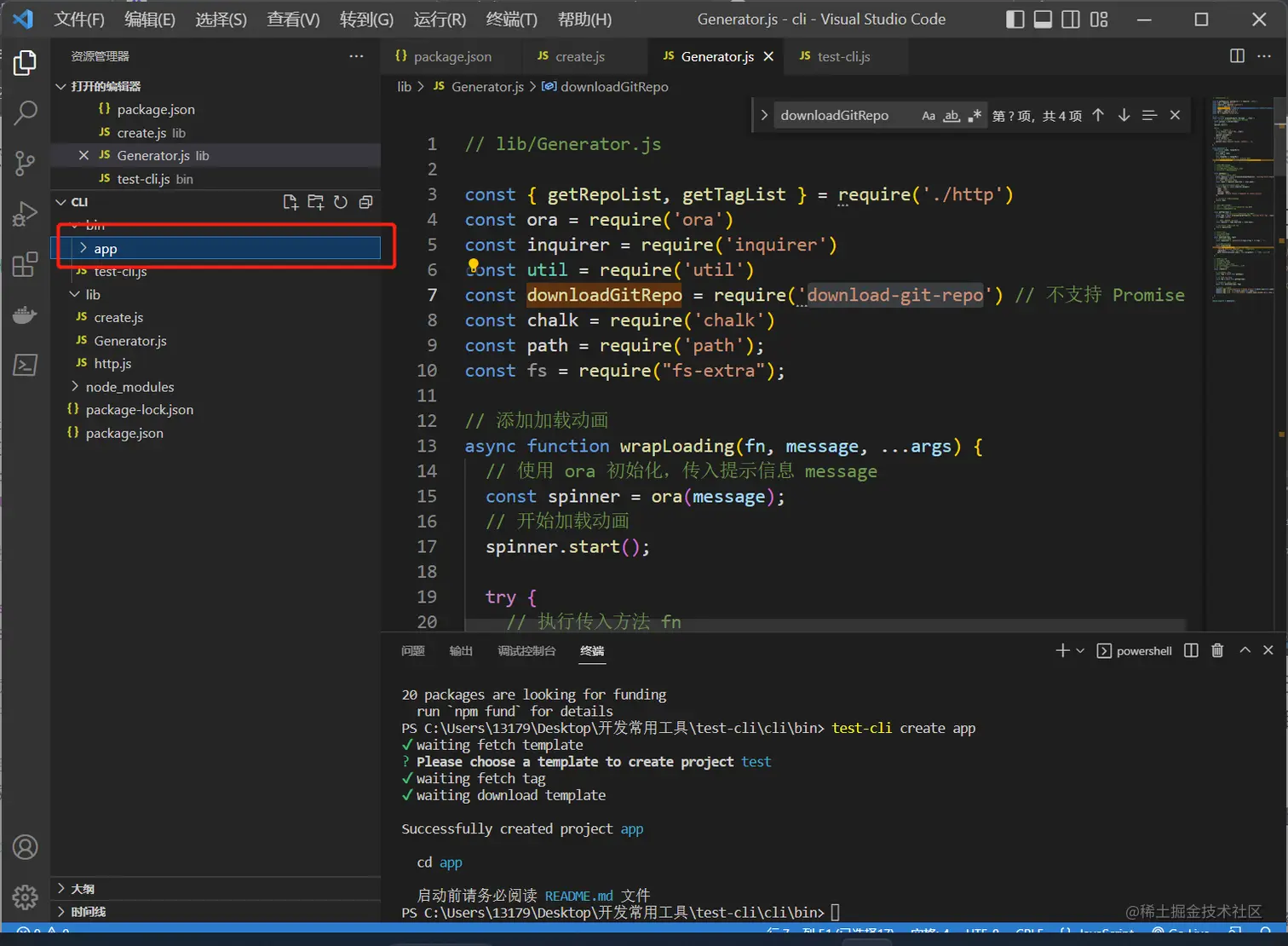Open the Source Control view
Screen dimensions: 1288x946
pyautogui.click(x=26, y=163)
